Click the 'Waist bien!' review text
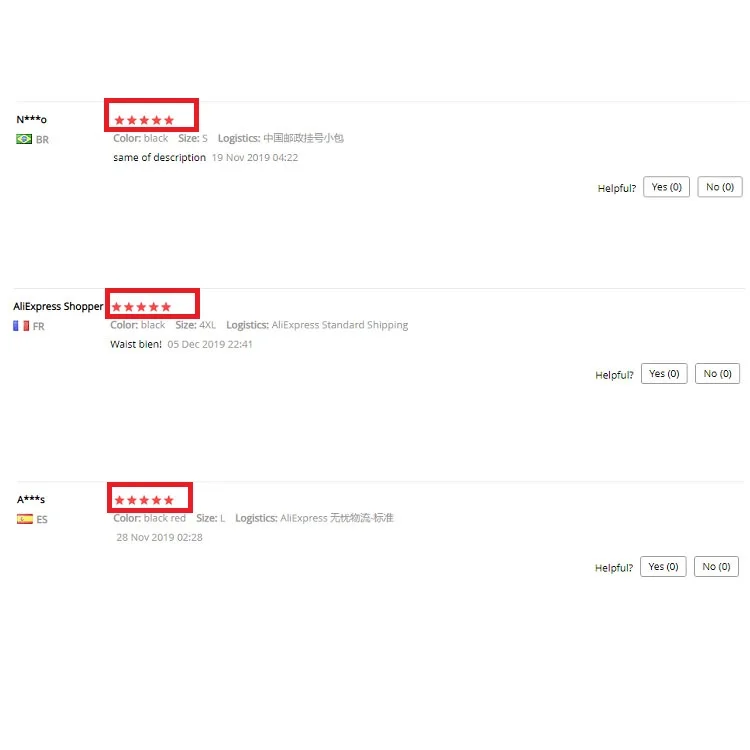This screenshot has height=750, width=750. click(136, 344)
